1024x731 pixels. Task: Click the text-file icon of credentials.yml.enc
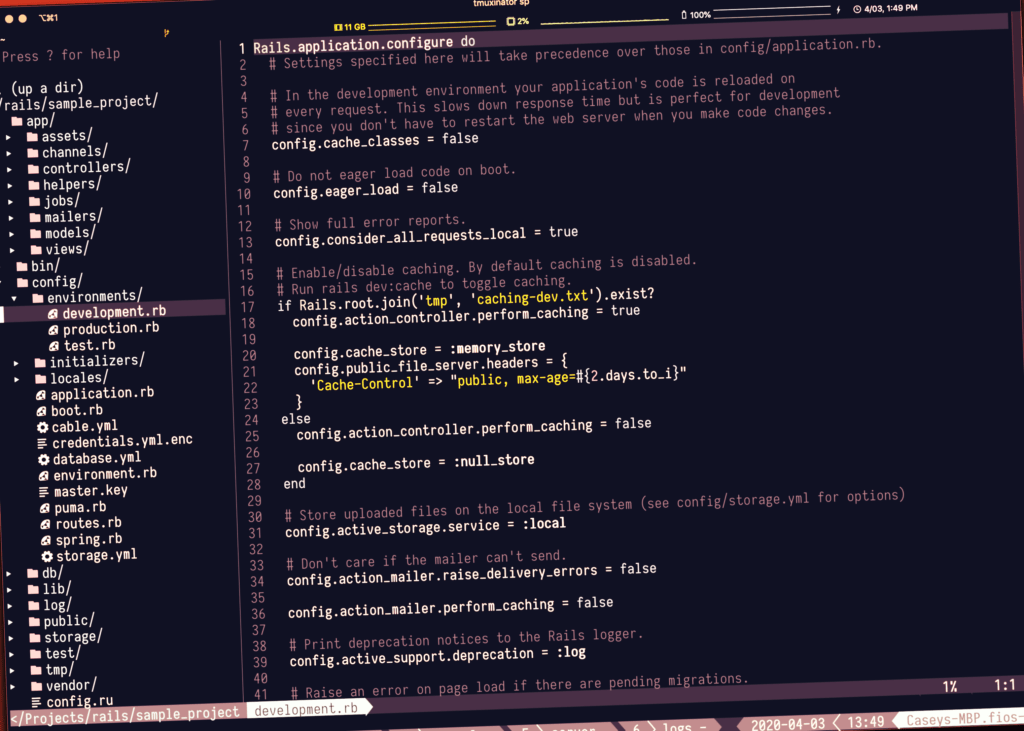point(42,443)
